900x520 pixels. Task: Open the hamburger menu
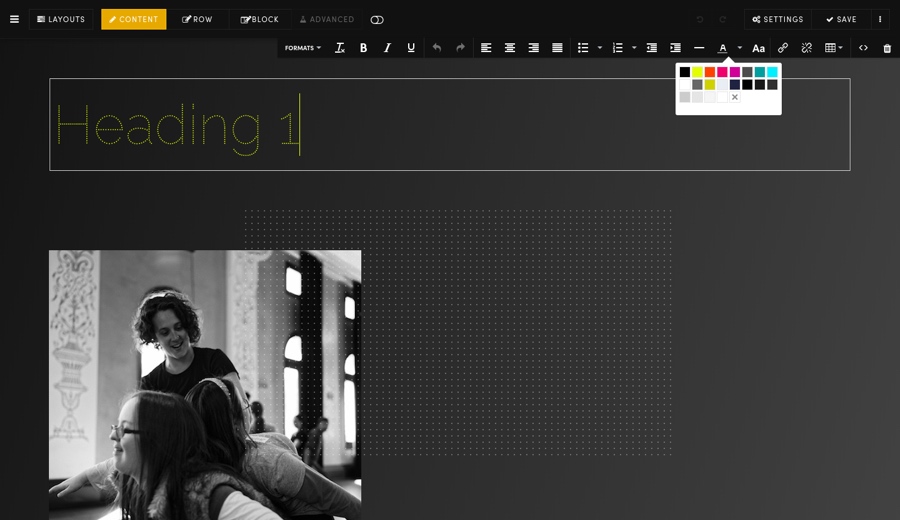[14, 20]
